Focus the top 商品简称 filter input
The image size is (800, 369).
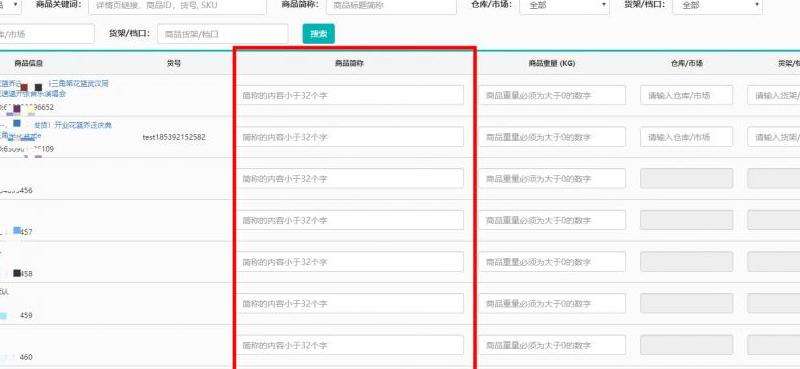pos(391,6)
